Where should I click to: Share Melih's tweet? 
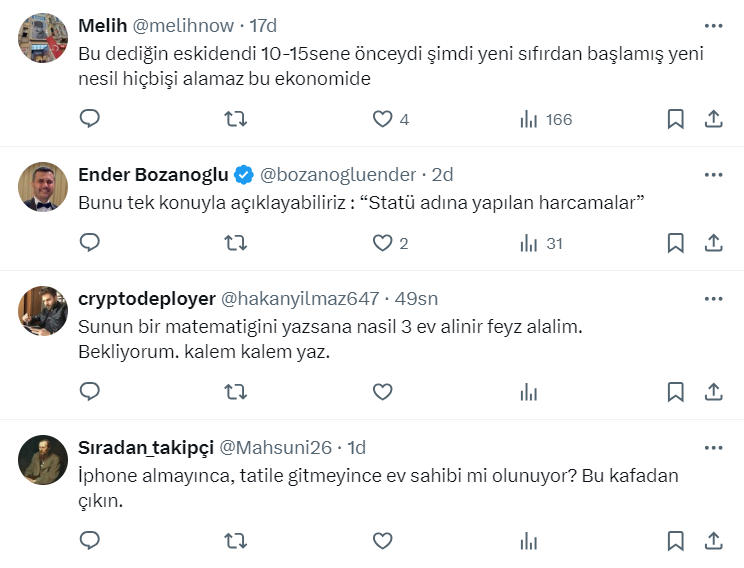pos(714,119)
